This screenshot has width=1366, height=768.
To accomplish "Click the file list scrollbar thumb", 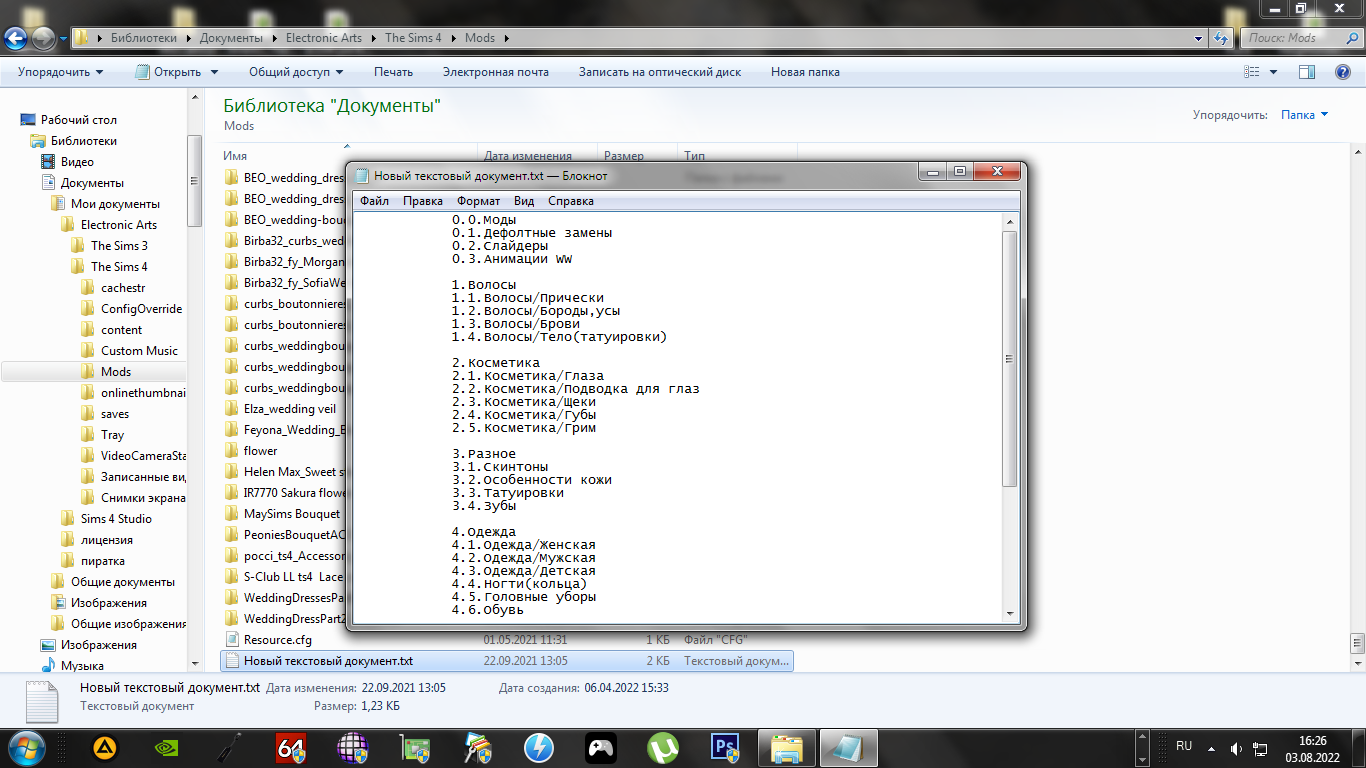I will [x=1357, y=642].
